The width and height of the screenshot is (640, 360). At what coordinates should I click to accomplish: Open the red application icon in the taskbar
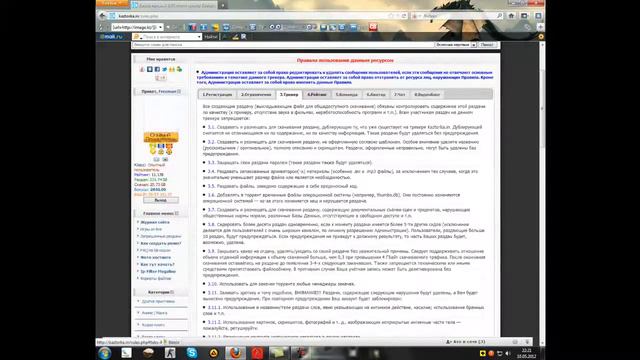tap(257, 353)
